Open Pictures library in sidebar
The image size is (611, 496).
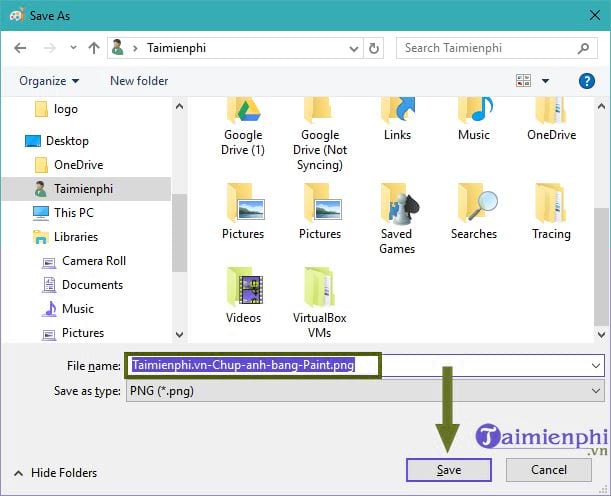[73, 333]
